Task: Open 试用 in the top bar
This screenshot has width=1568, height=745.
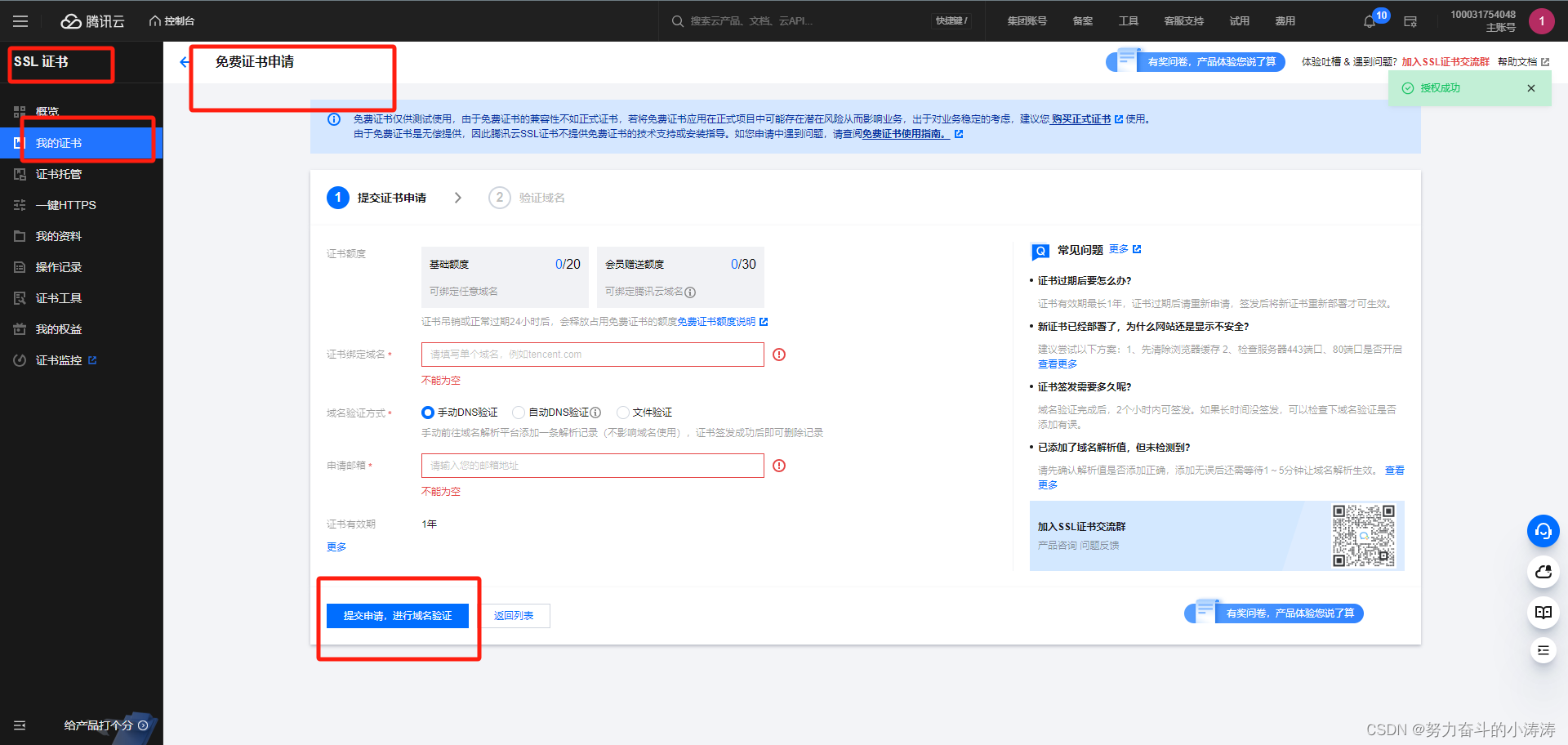Action: coord(1240,21)
